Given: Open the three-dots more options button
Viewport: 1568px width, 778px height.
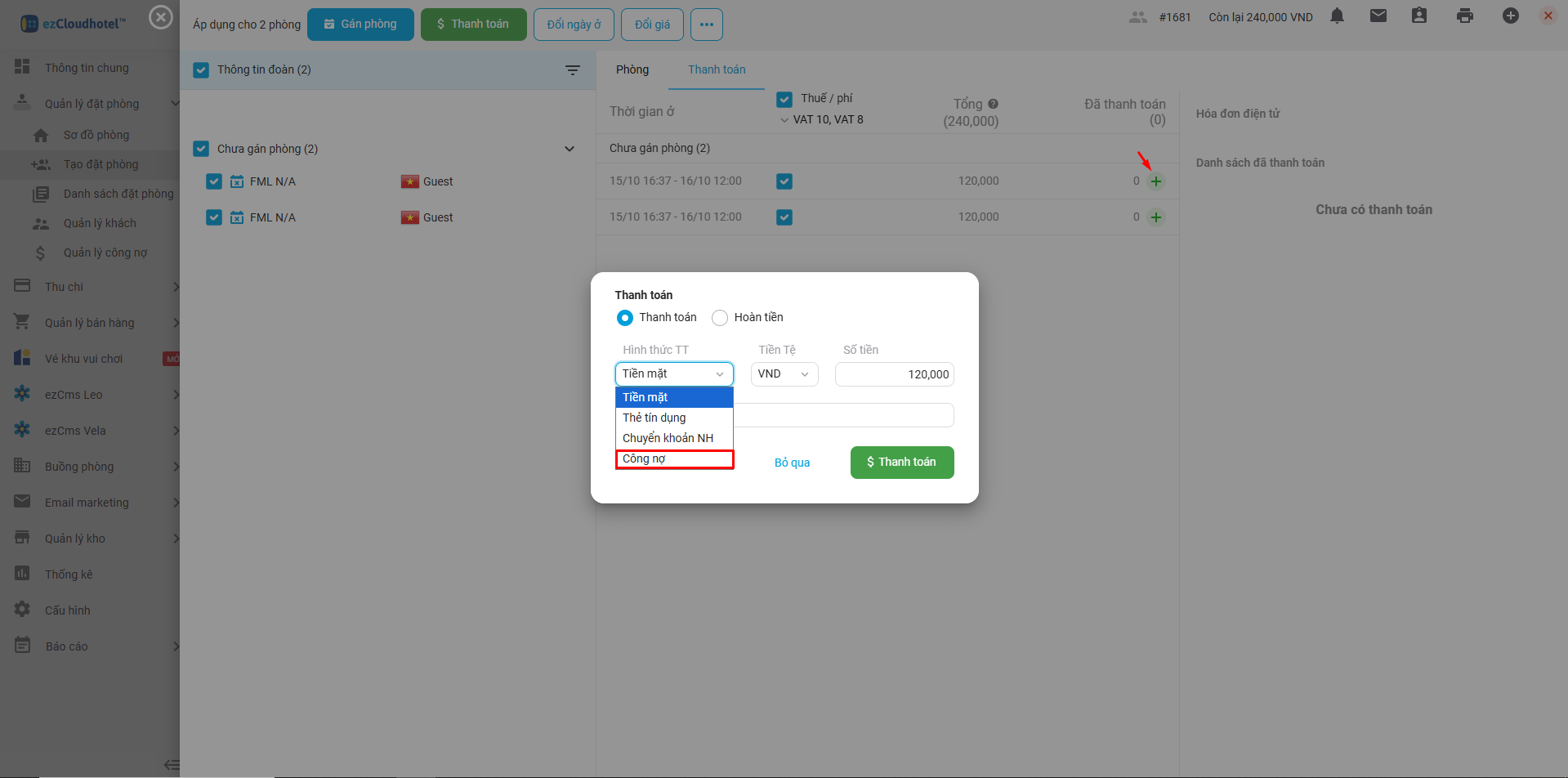Looking at the screenshot, I should pos(706,25).
